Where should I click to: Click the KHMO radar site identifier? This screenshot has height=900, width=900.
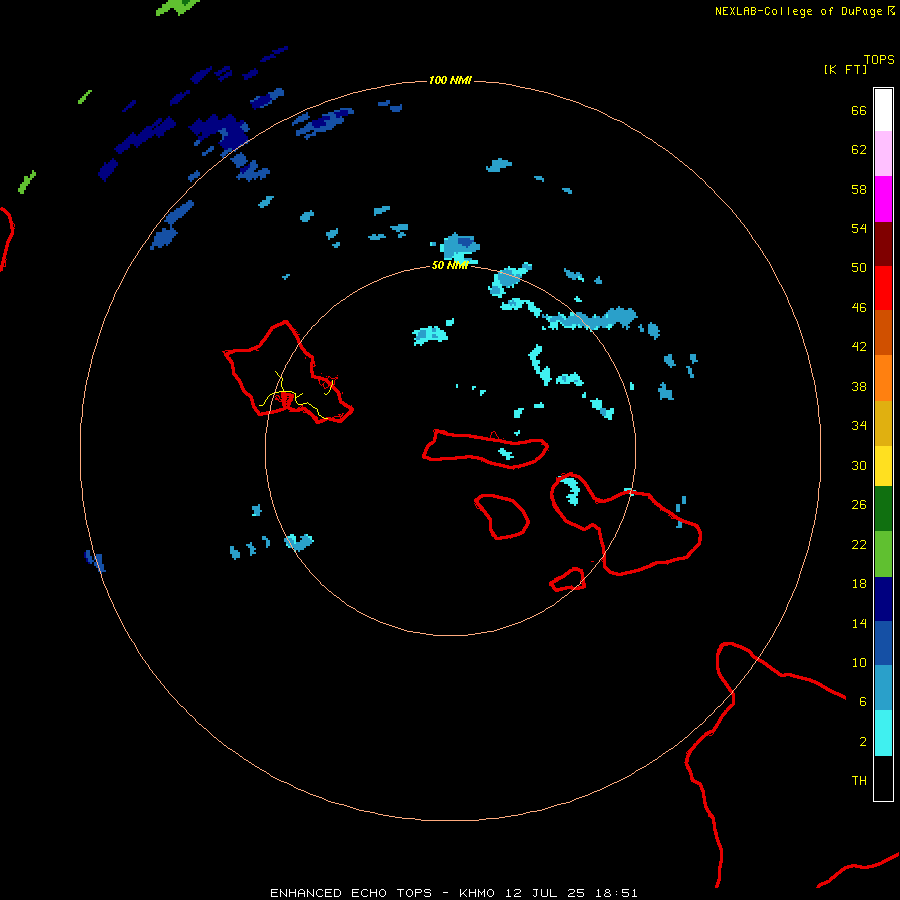tap(476, 893)
